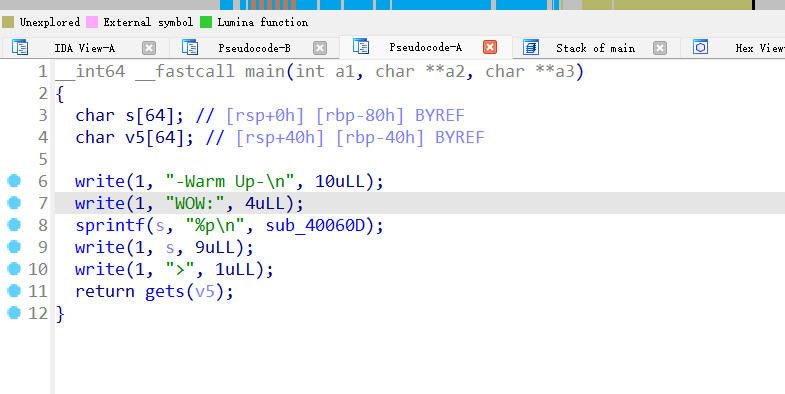Viewport: 785px width, 394px height.
Task: Toggle breakpoint dot on line 7
Action: click(14, 203)
